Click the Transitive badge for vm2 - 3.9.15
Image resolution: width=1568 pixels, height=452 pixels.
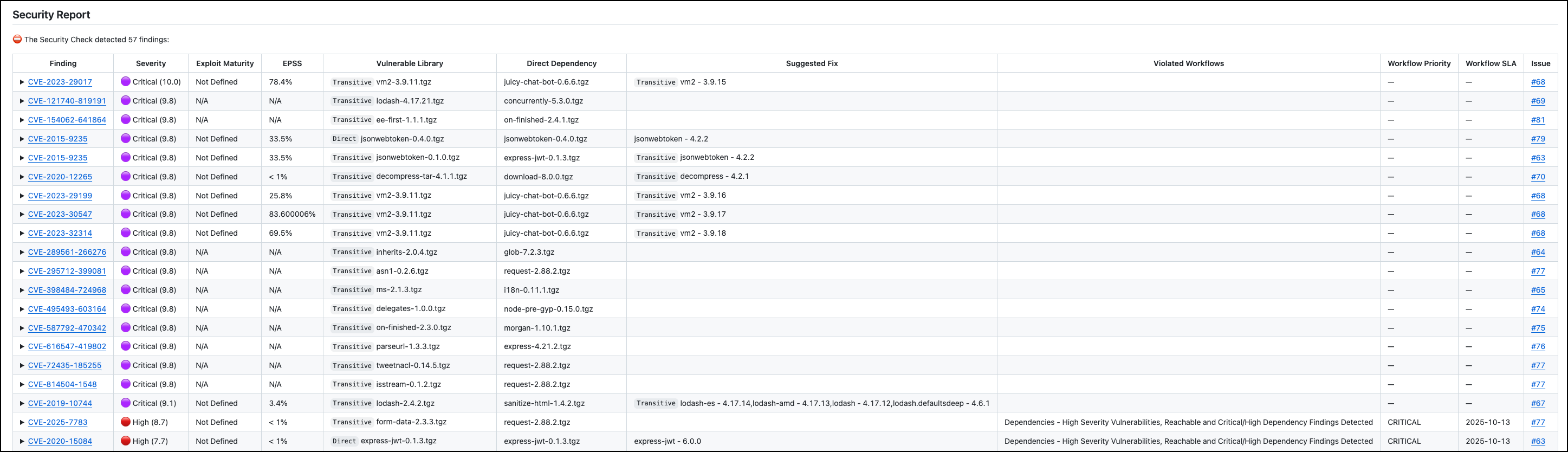pos(656,82)
